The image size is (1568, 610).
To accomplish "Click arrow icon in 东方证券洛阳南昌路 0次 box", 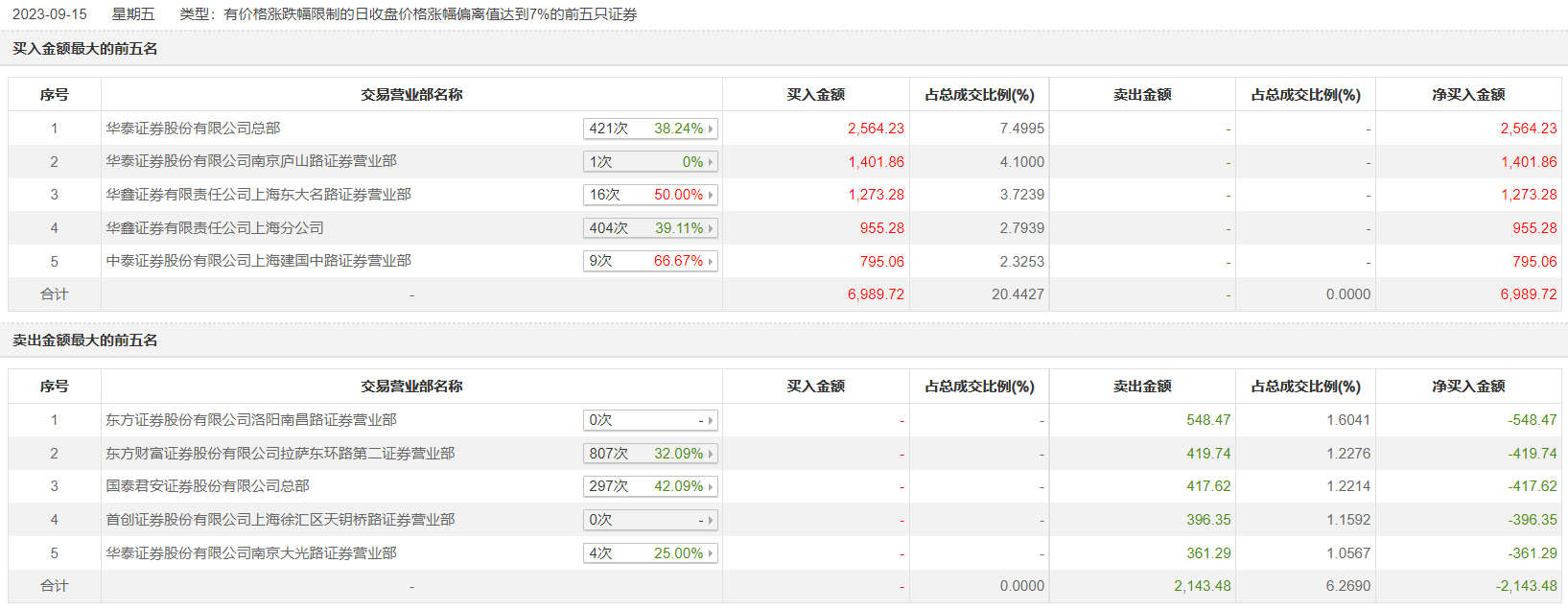I will pyautogui.click(x=711, y=420).
